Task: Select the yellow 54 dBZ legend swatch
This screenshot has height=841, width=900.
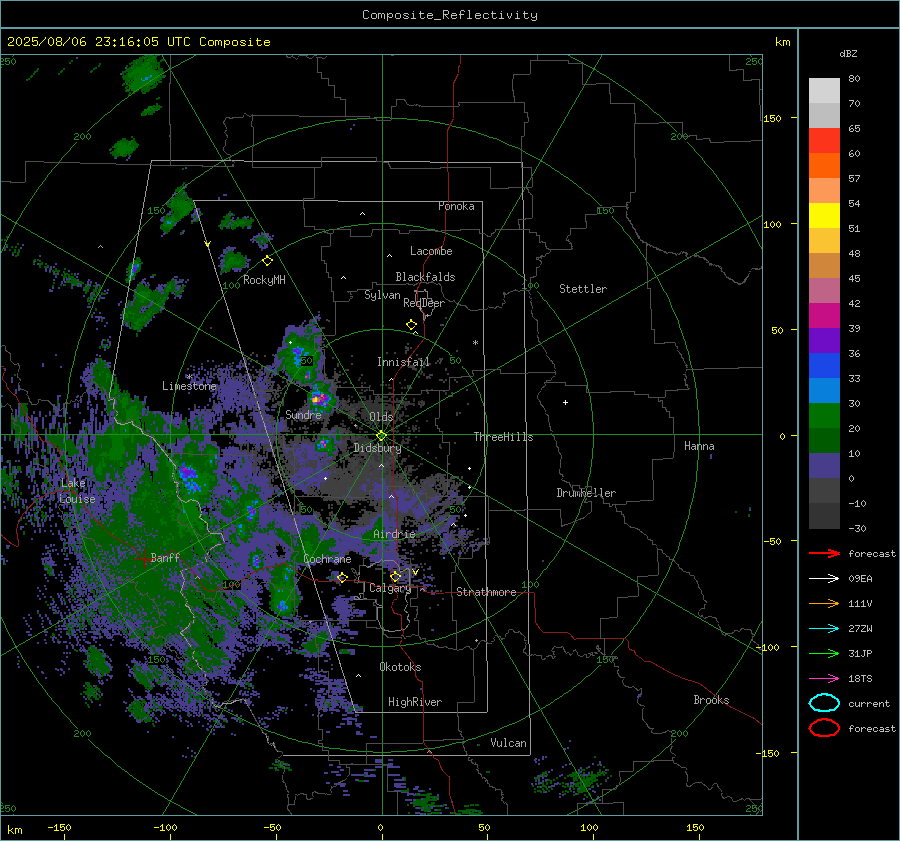Action: pyautogui.click(x=824, y=215)
